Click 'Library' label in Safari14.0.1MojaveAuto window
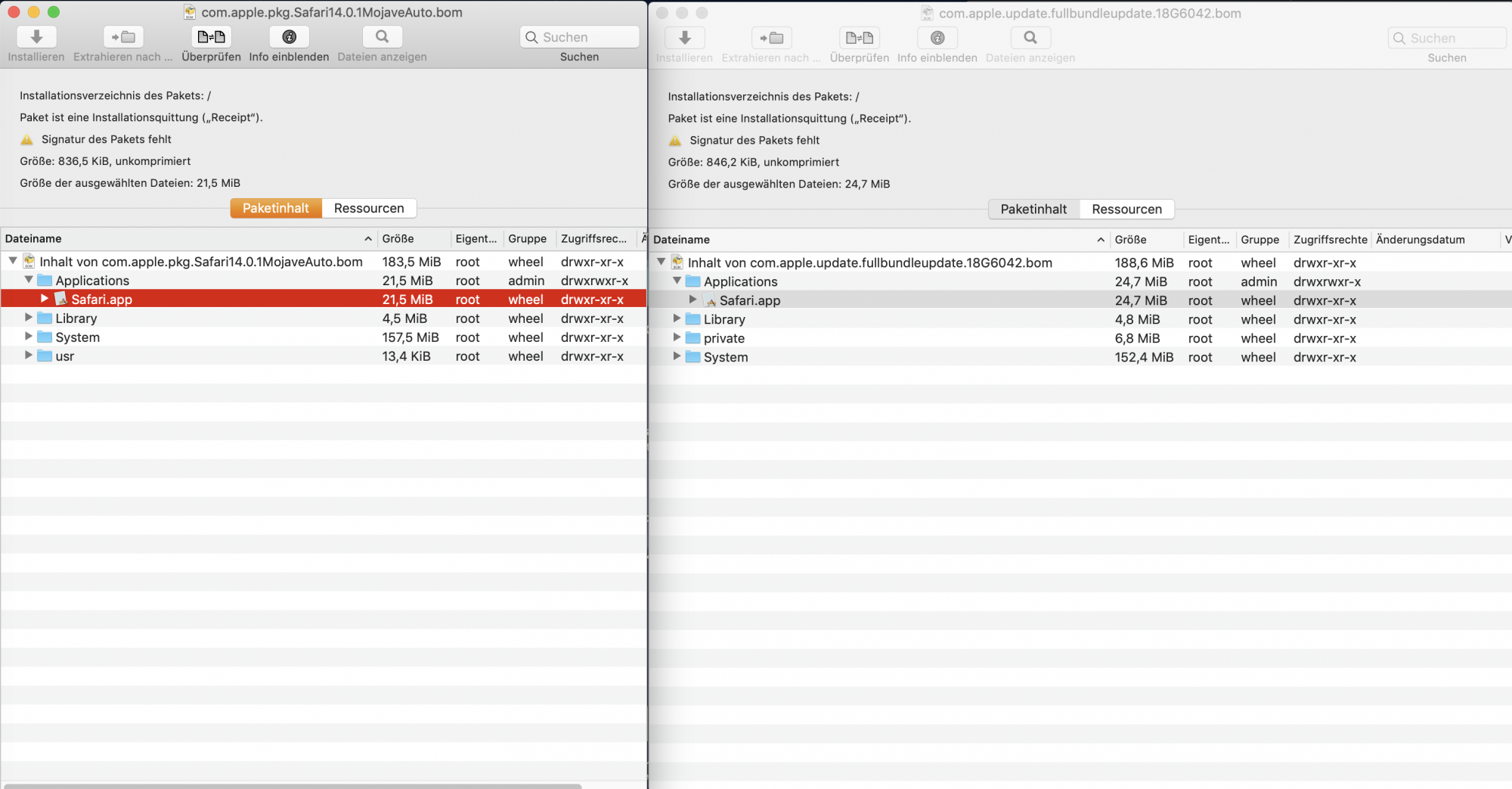 click(76, 318)
